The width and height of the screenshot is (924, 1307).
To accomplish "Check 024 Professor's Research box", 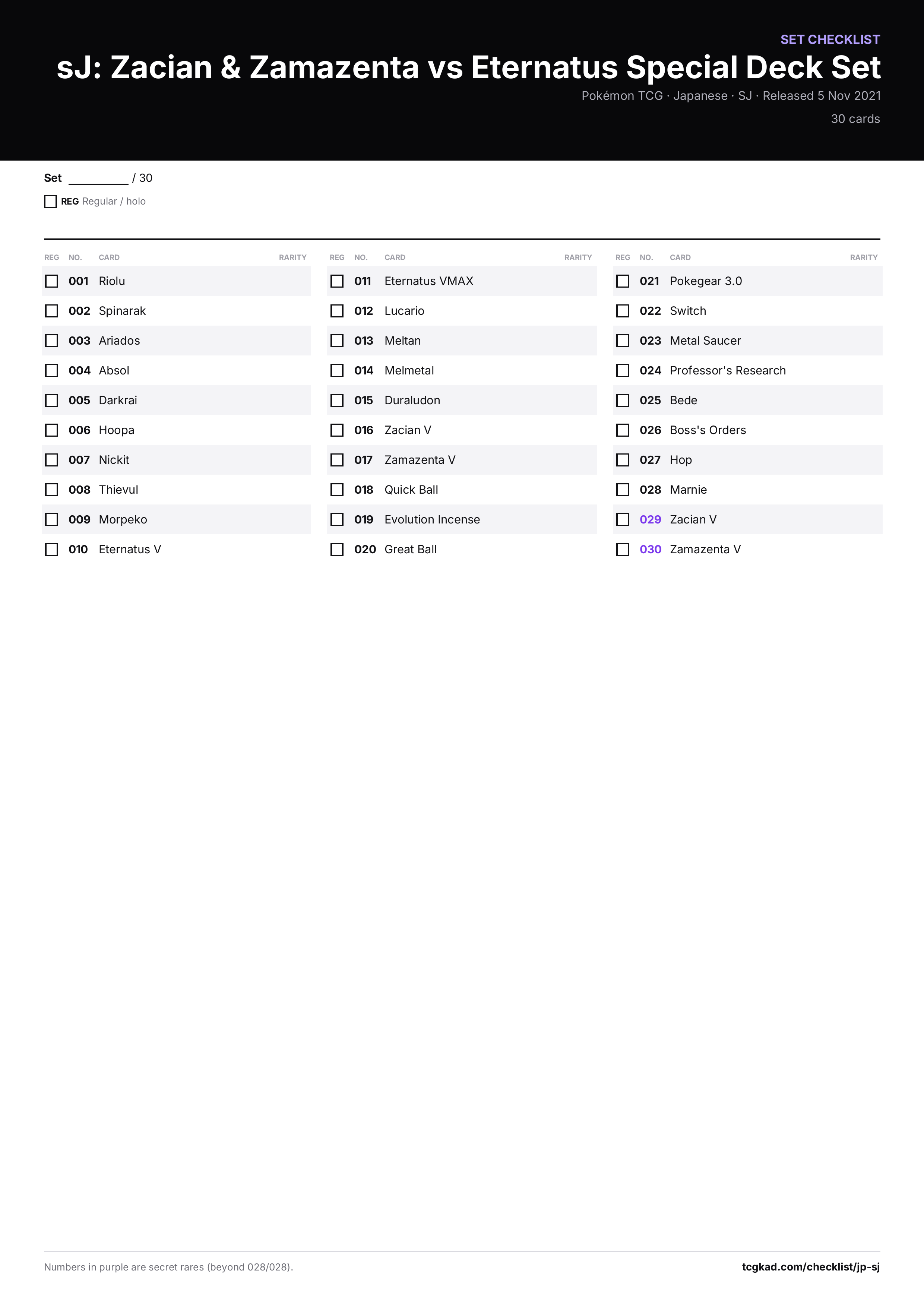I will (623, 371).
